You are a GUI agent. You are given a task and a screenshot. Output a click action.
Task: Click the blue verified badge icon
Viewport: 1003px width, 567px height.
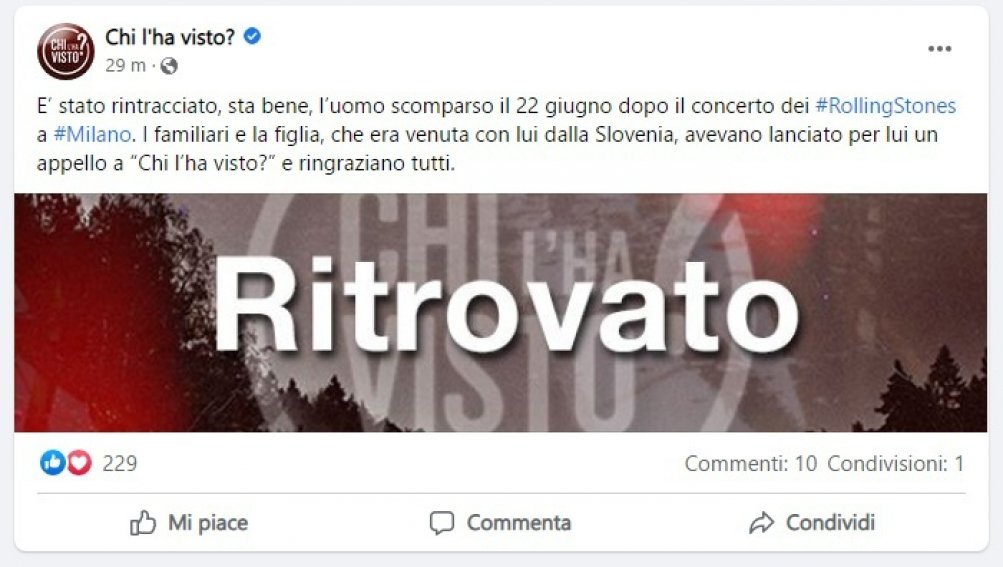(x=252, y=36)
